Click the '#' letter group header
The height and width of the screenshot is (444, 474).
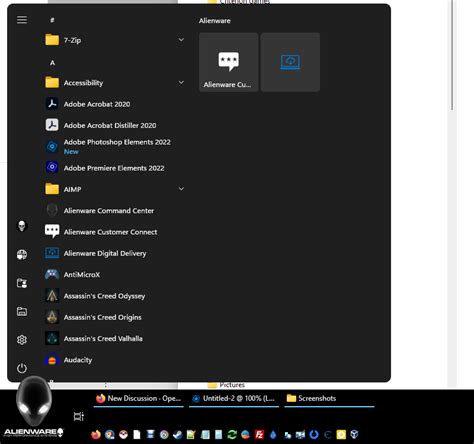[52, 20]
